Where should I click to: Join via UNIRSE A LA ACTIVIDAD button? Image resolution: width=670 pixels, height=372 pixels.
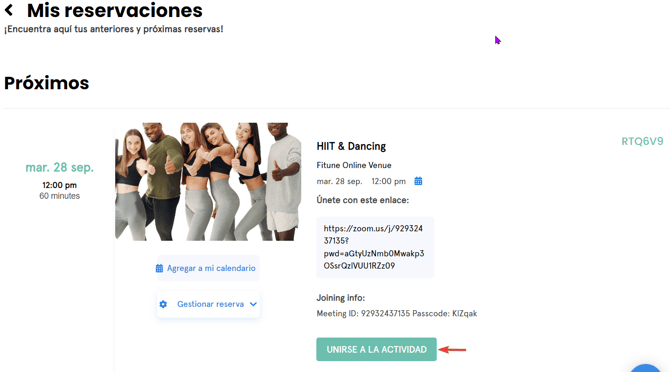(x=376, y=349)
